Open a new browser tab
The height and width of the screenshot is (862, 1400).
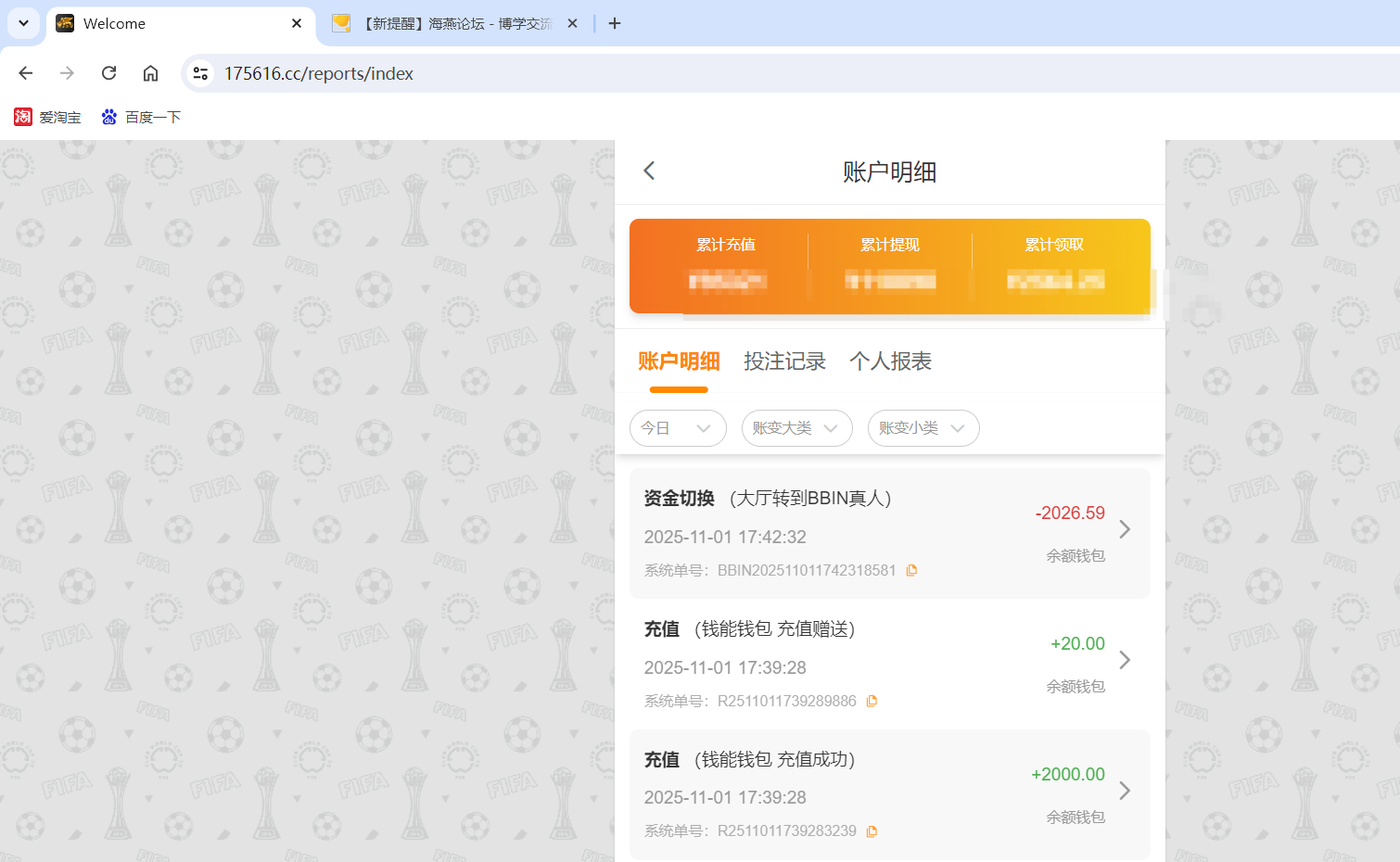point(614,23)
